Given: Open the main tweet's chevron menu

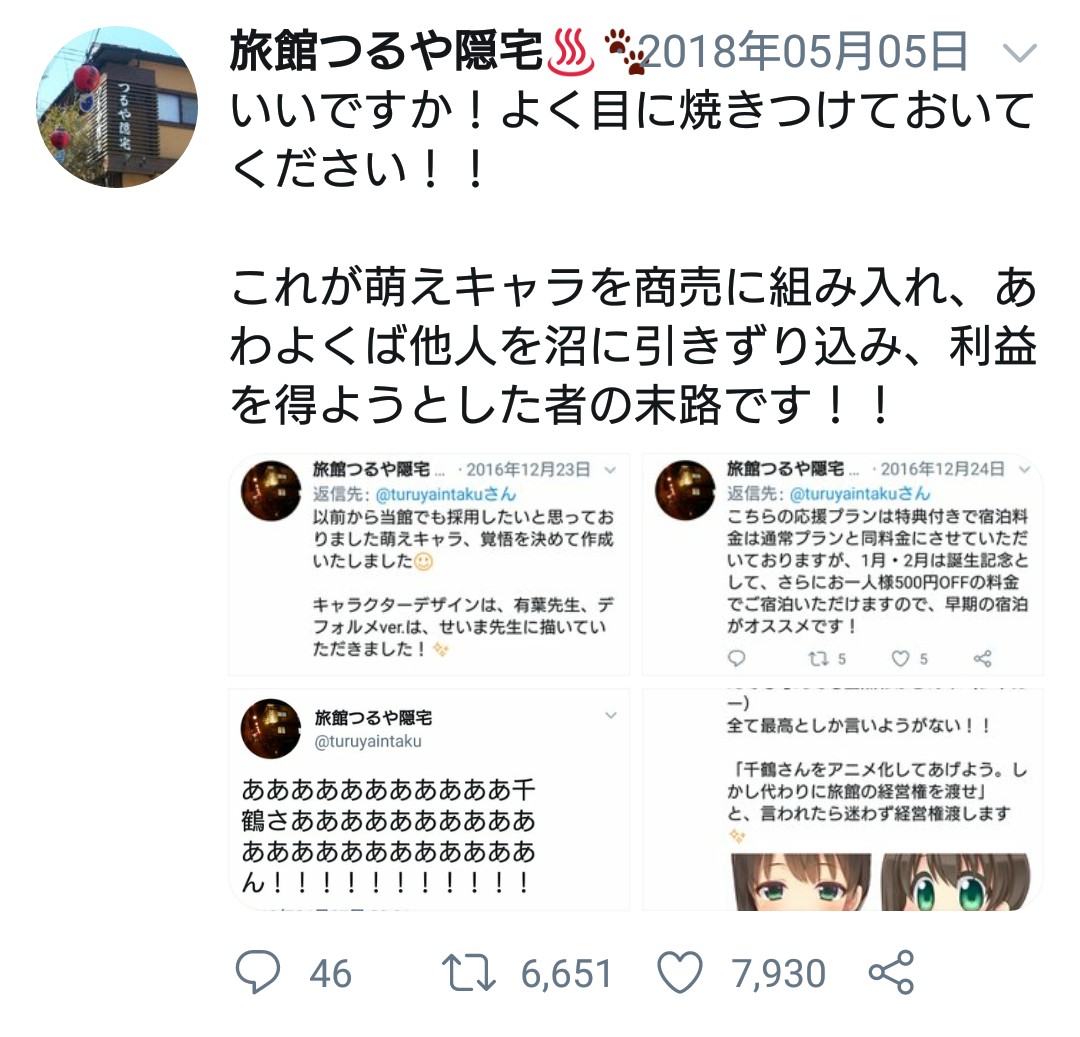Looking at the screenshot, I should 1019,53.
